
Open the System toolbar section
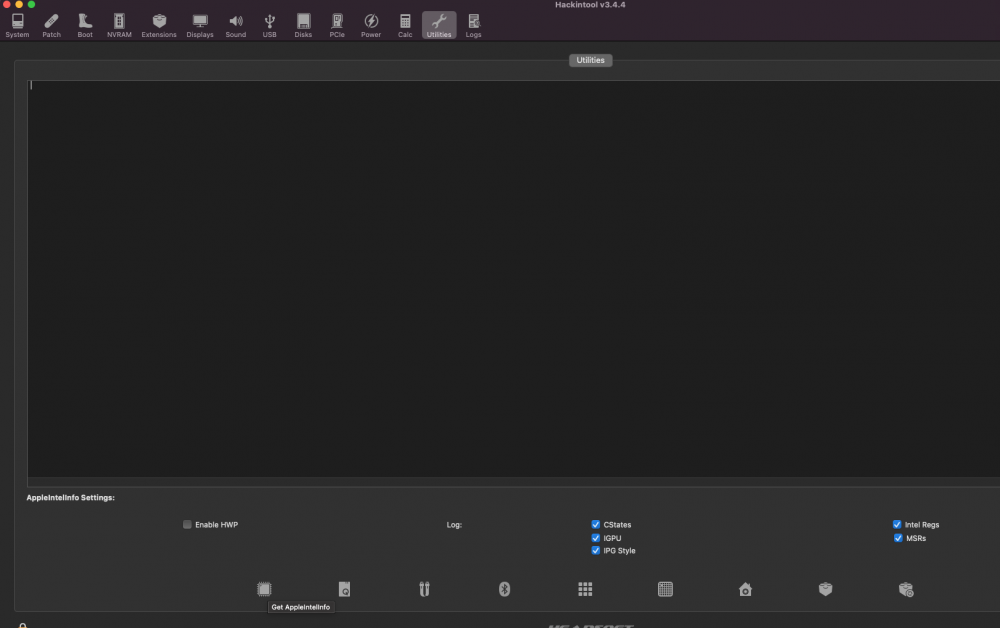(x=17, y=26)
